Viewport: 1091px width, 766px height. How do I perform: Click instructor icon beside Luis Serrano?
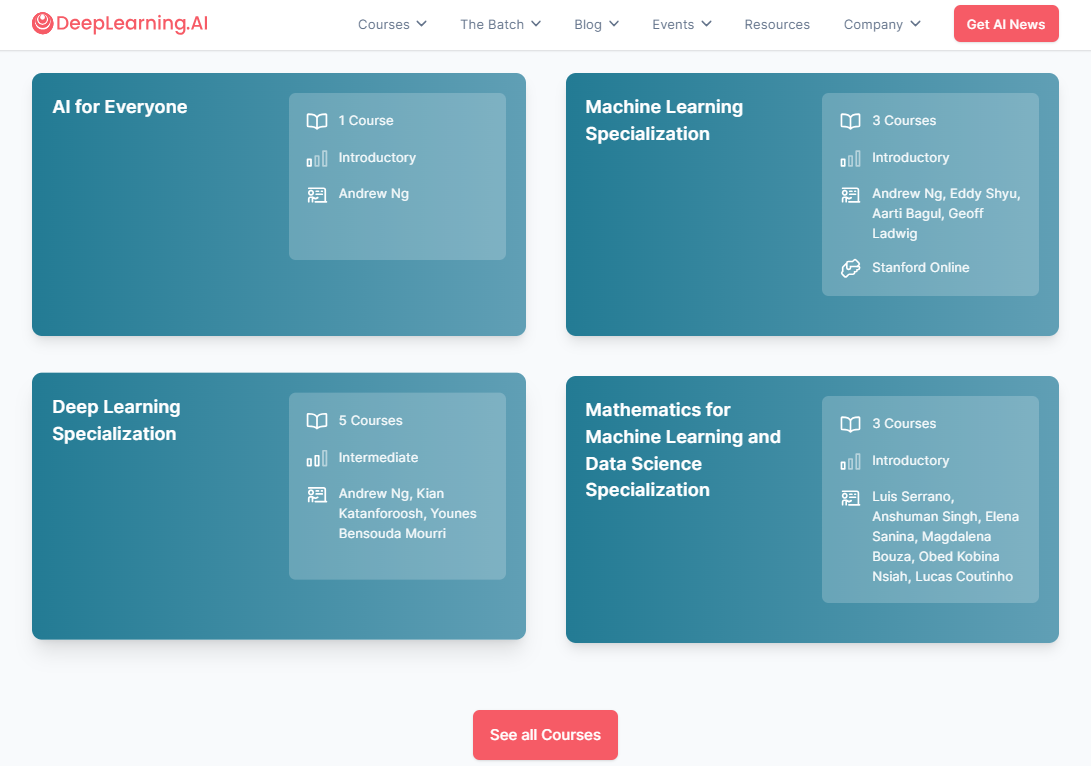(x=850, y=497)
